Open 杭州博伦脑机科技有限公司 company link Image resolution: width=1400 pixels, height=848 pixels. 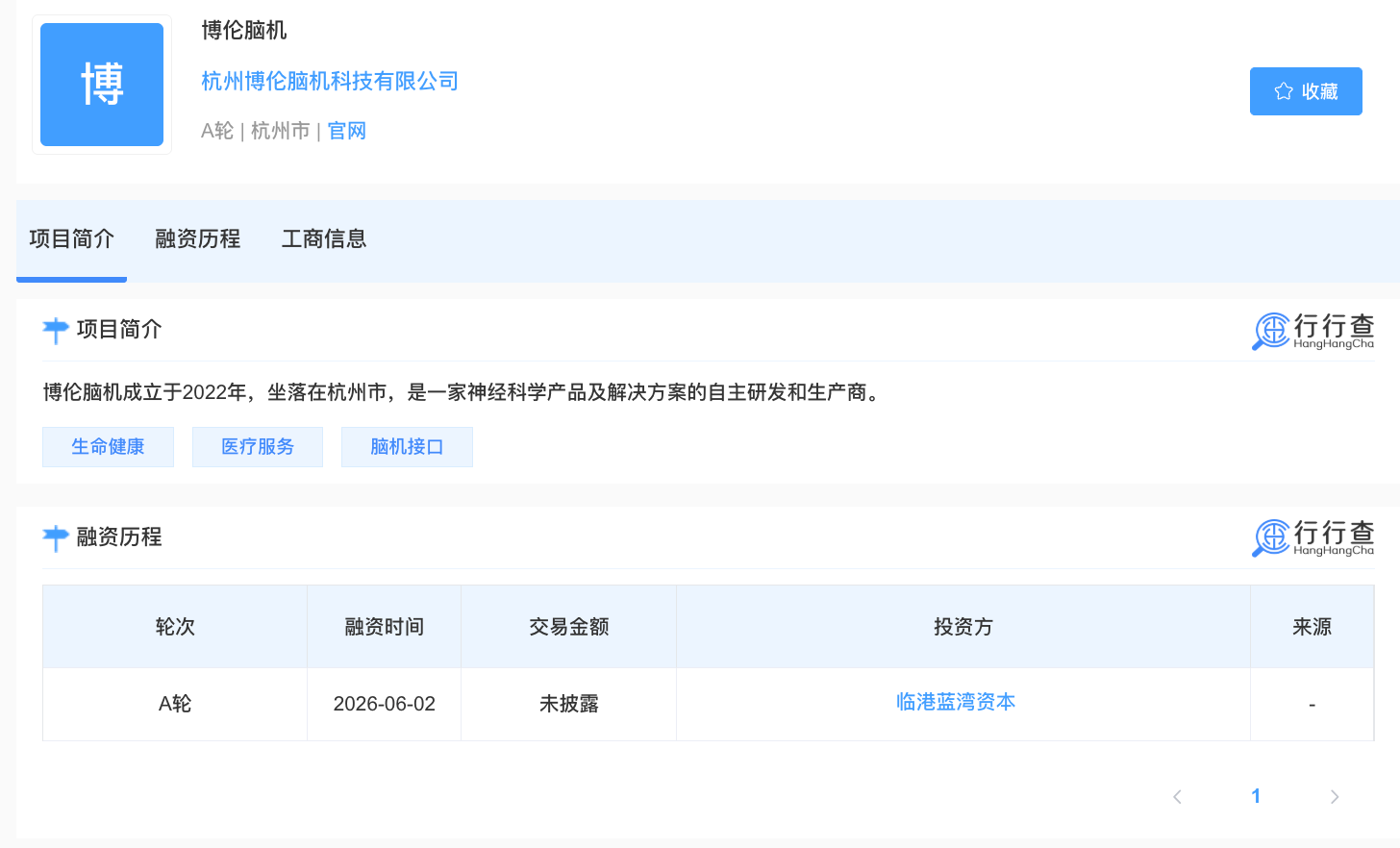click(330, 81)
